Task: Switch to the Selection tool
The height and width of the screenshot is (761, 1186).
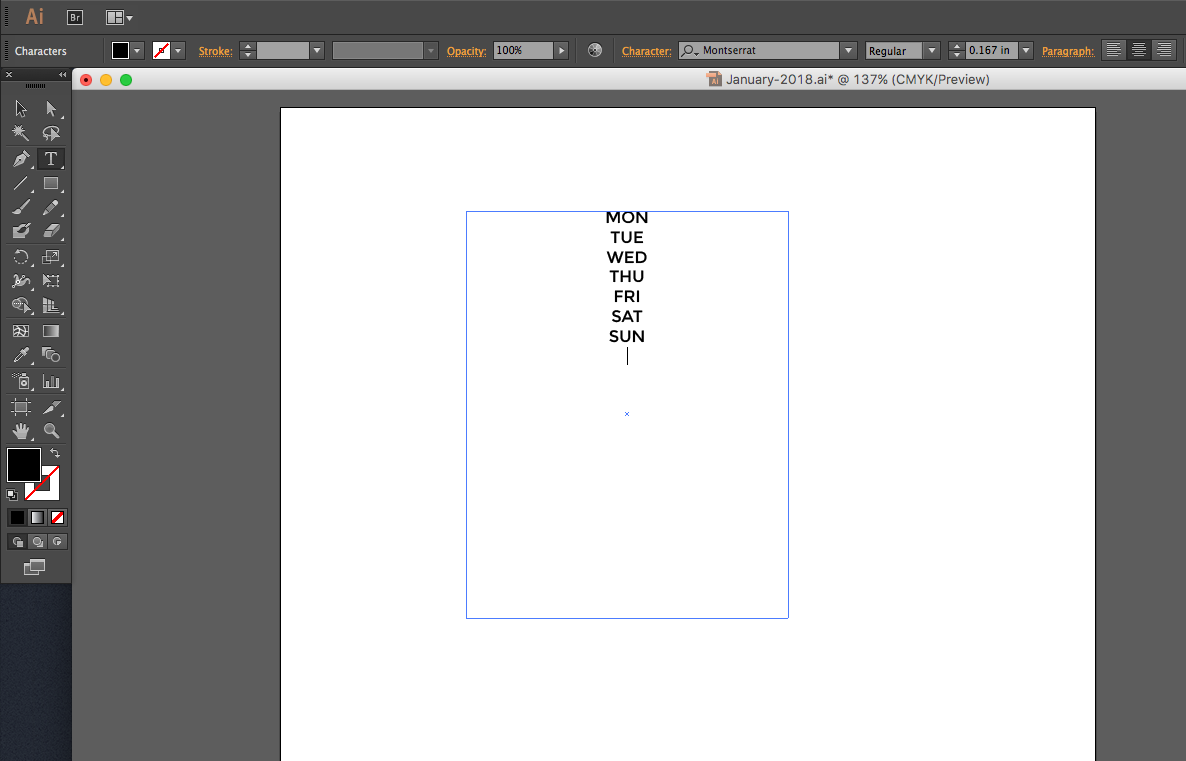Action: tap(20, 108)
